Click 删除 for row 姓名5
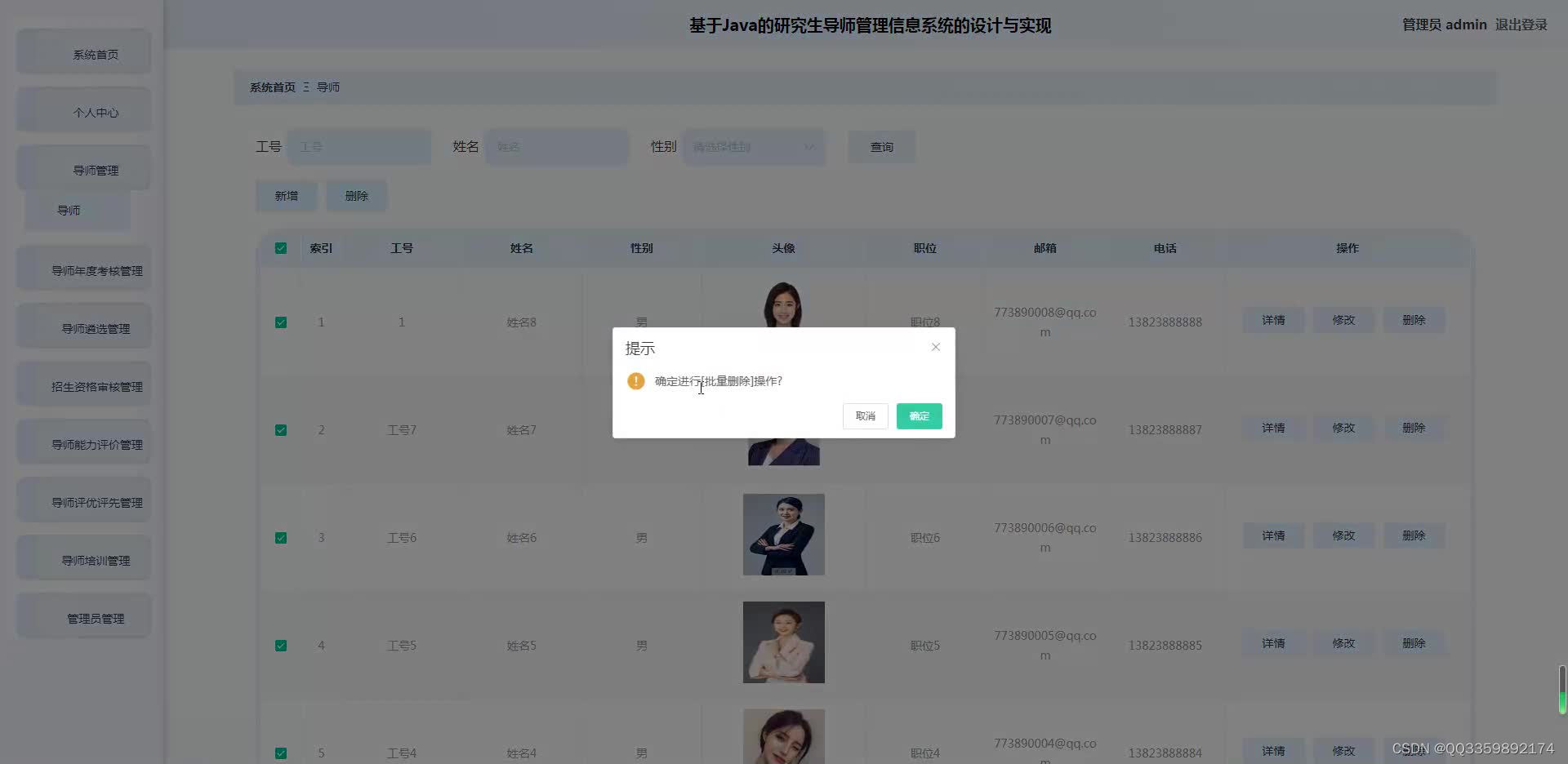The height and width of the screenshot is (764, 1568). click(x=1414, y=643)
